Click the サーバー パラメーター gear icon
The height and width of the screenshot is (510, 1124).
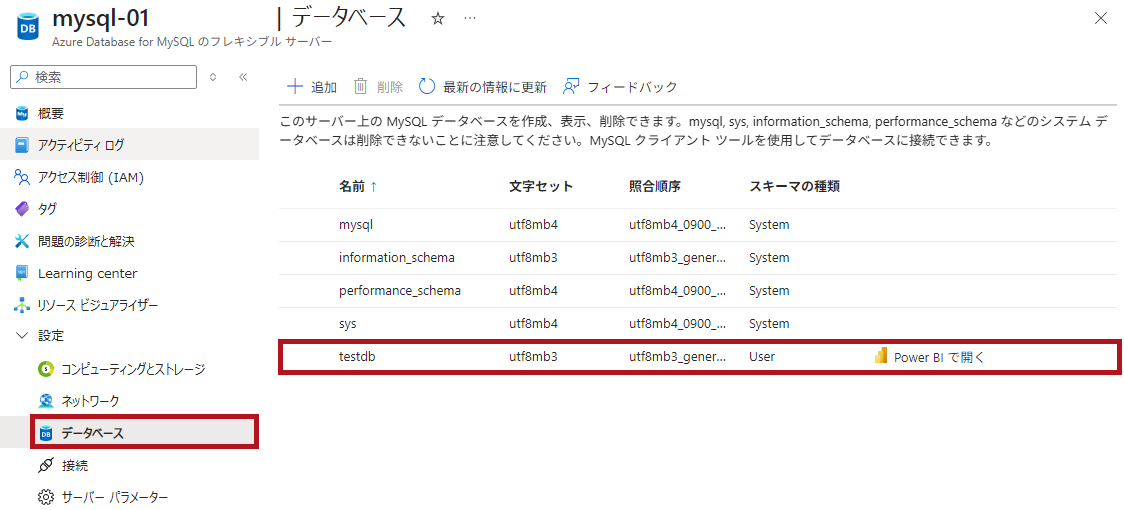coord(45,497)
